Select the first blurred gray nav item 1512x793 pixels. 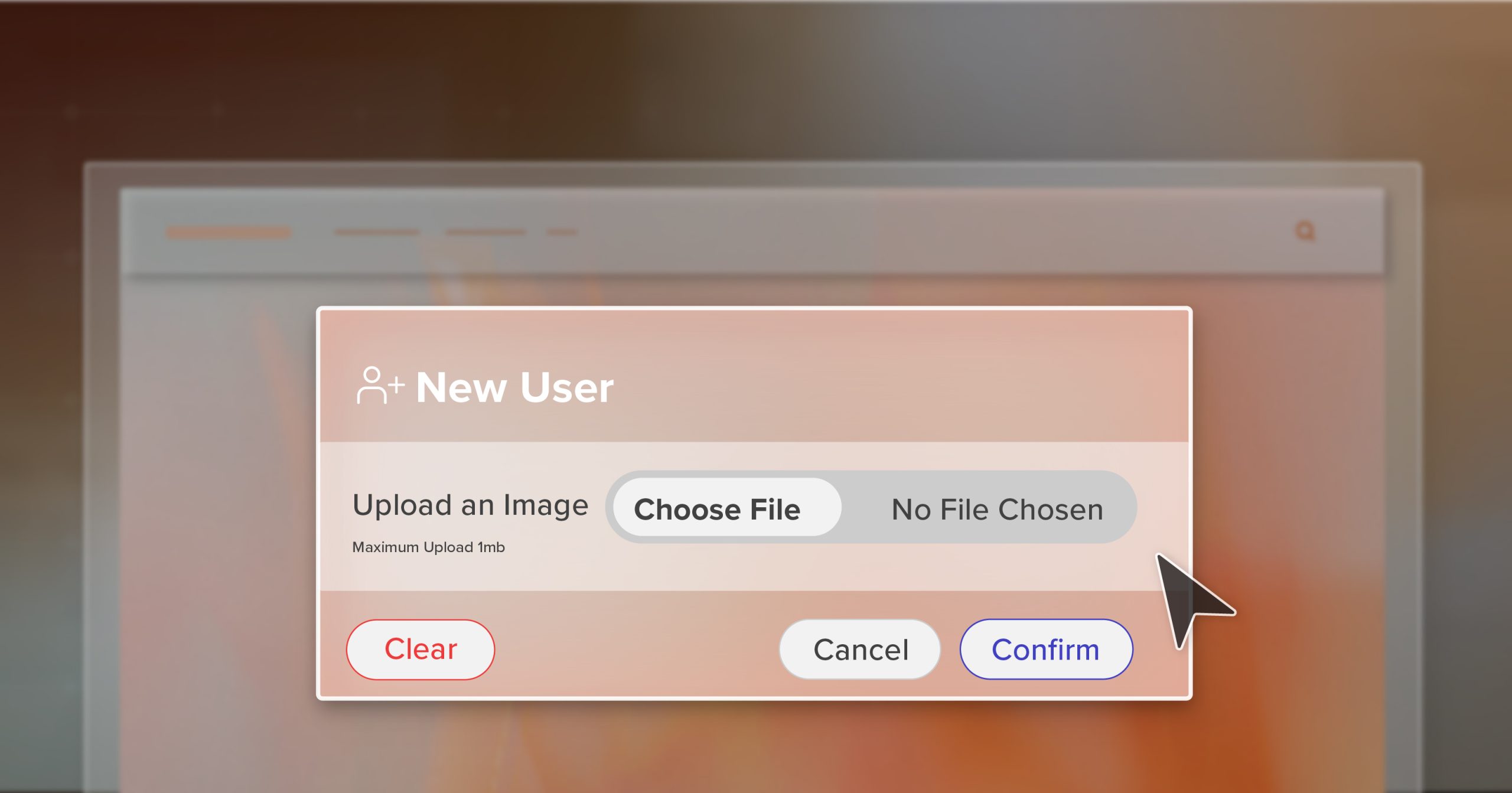(376, 232)
